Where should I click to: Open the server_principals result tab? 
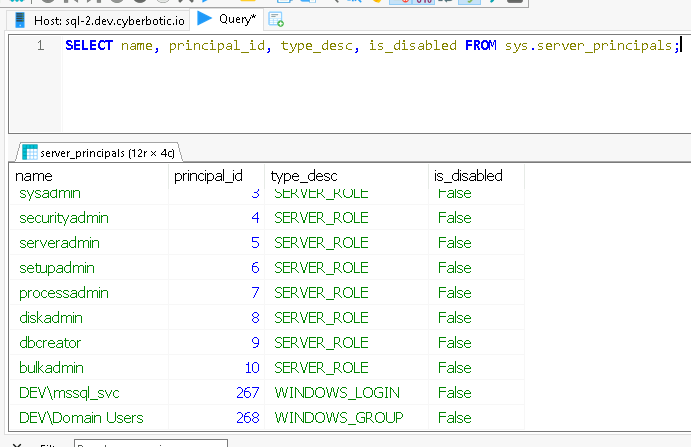coord(98,153)
